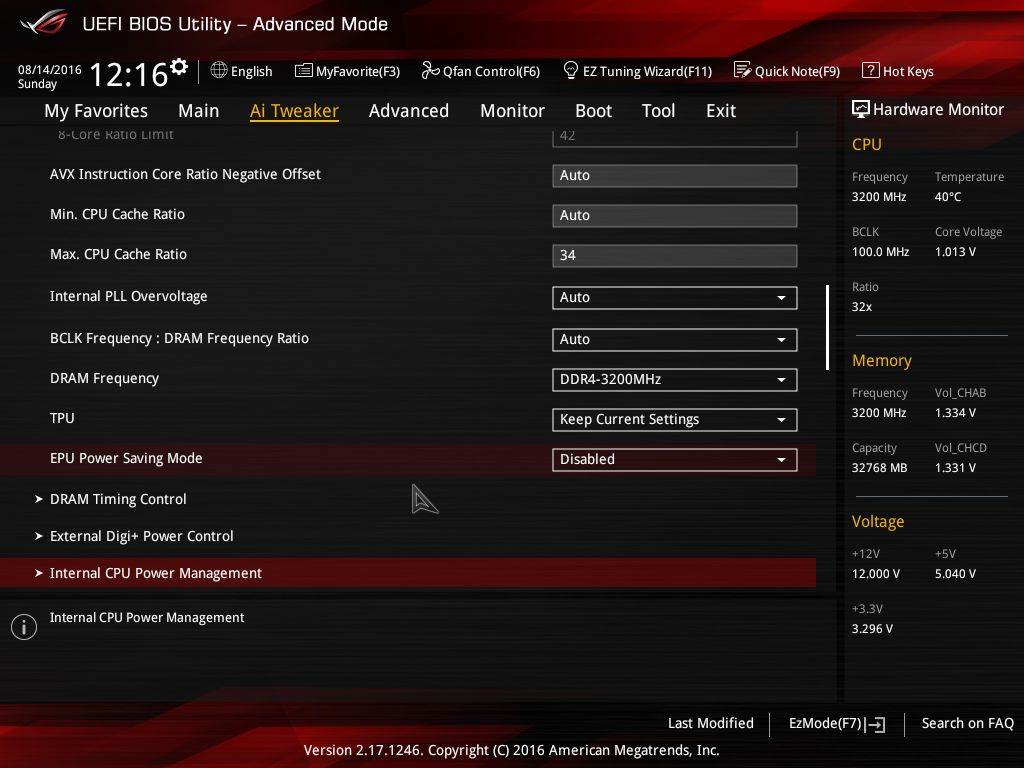The image size is (1024, 768).
Task: Click Last Modified button
Action: pos(711,724)
